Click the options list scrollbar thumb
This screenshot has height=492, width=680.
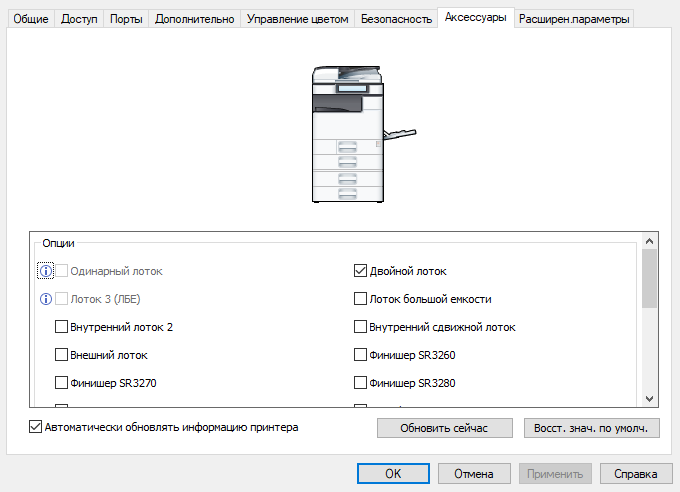[649, 279]
